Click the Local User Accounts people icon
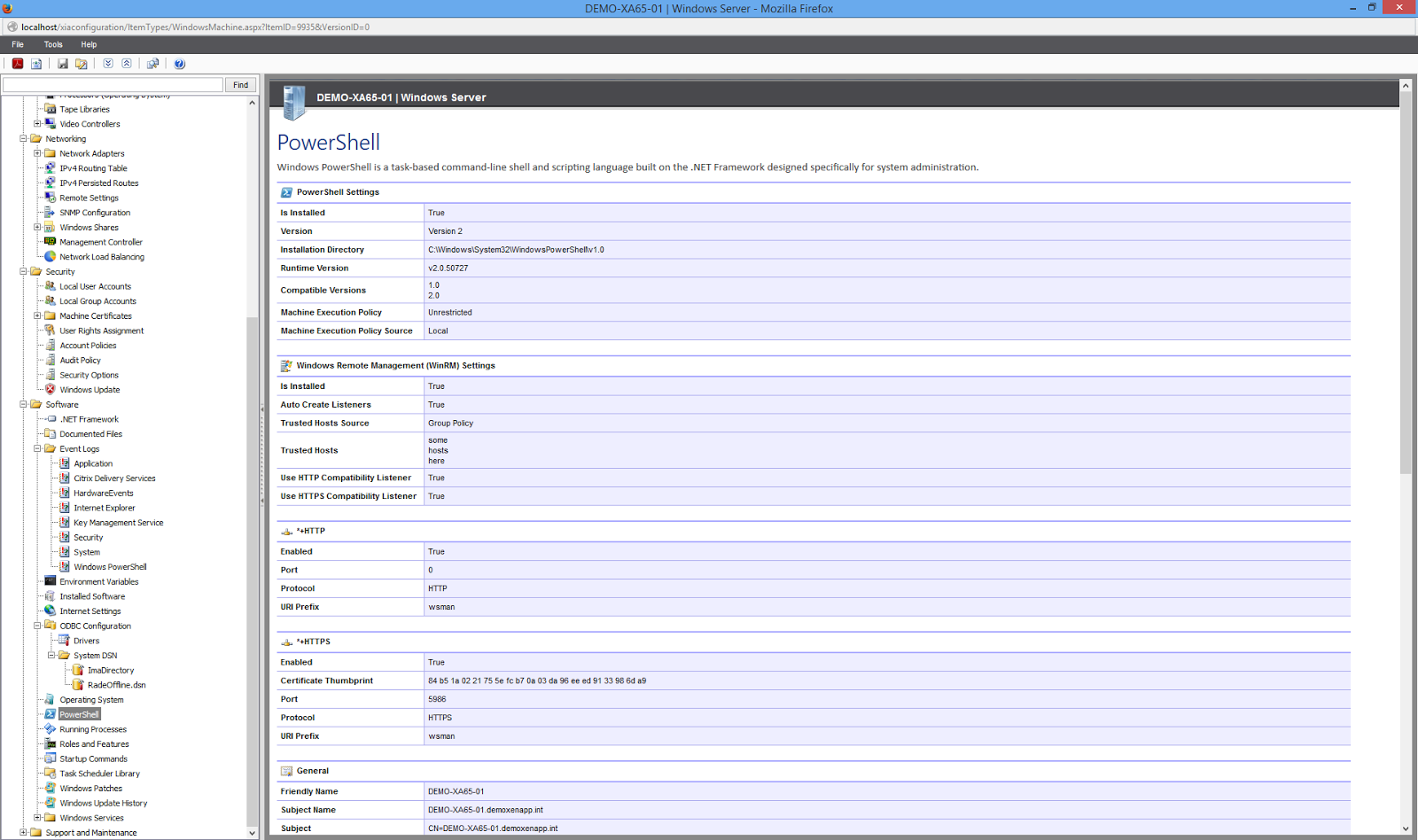This screenshot has width=1418, height=840. [x=51, y=286]
